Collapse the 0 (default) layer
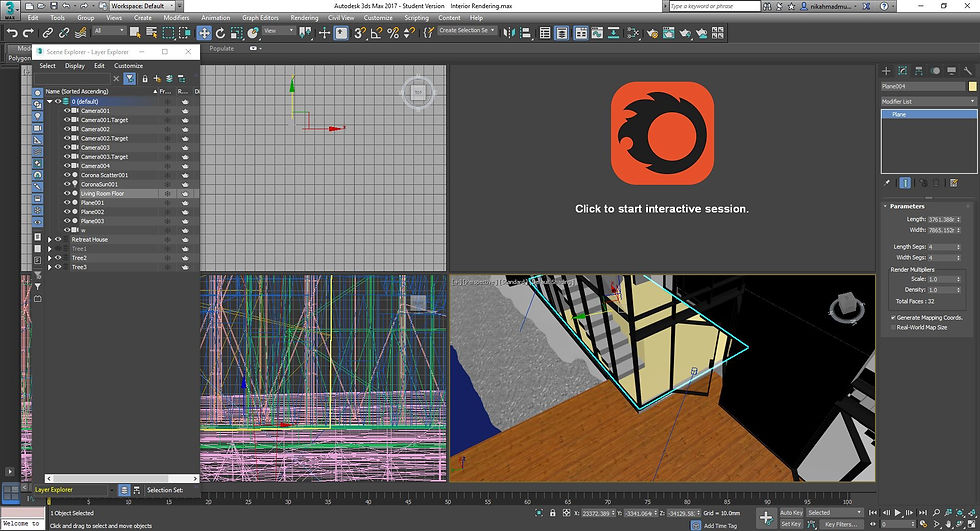 (49, 101)
